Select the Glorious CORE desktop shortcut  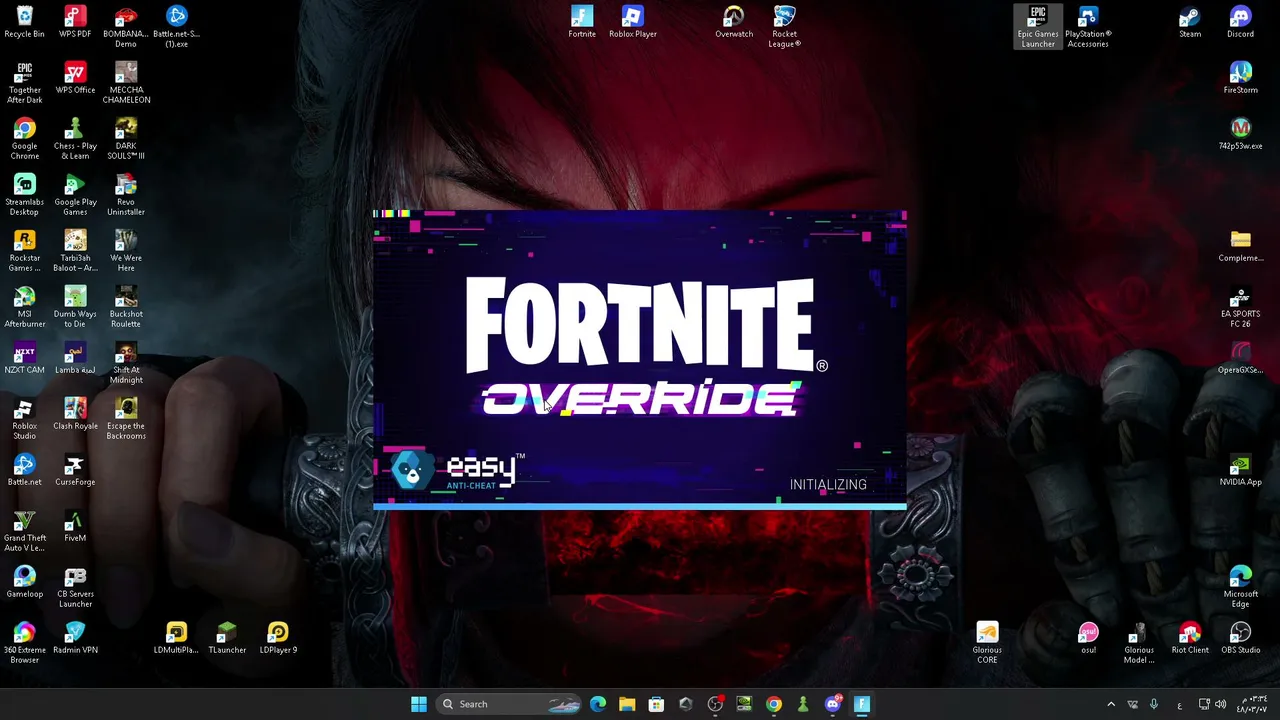(x=987, y=643)
